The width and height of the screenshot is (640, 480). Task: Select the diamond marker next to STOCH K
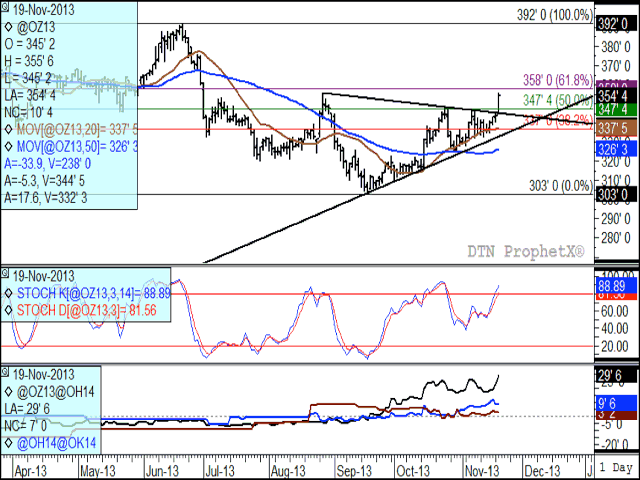click(x=9, y=293)
